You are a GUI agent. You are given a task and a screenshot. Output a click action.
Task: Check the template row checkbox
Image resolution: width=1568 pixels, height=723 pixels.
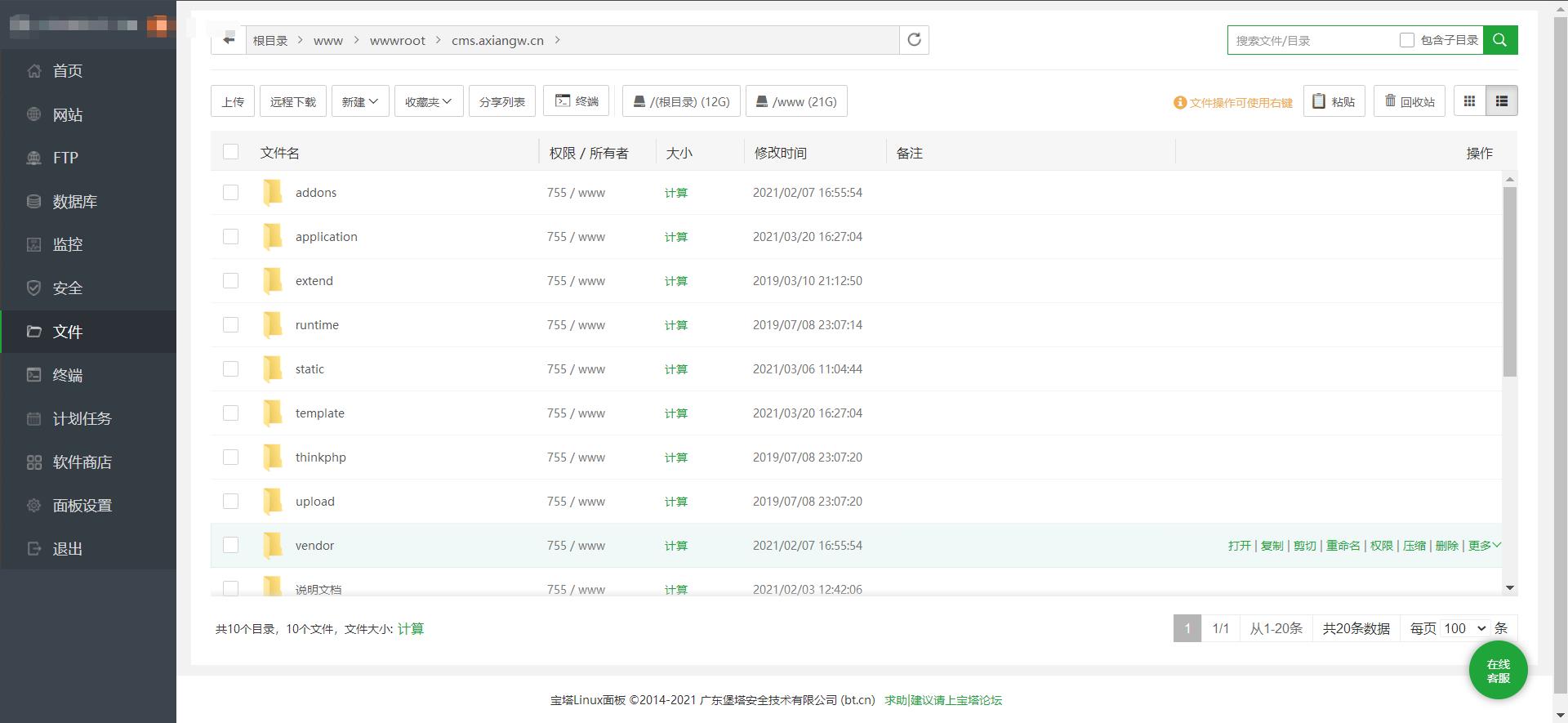[x=231, y=413]
